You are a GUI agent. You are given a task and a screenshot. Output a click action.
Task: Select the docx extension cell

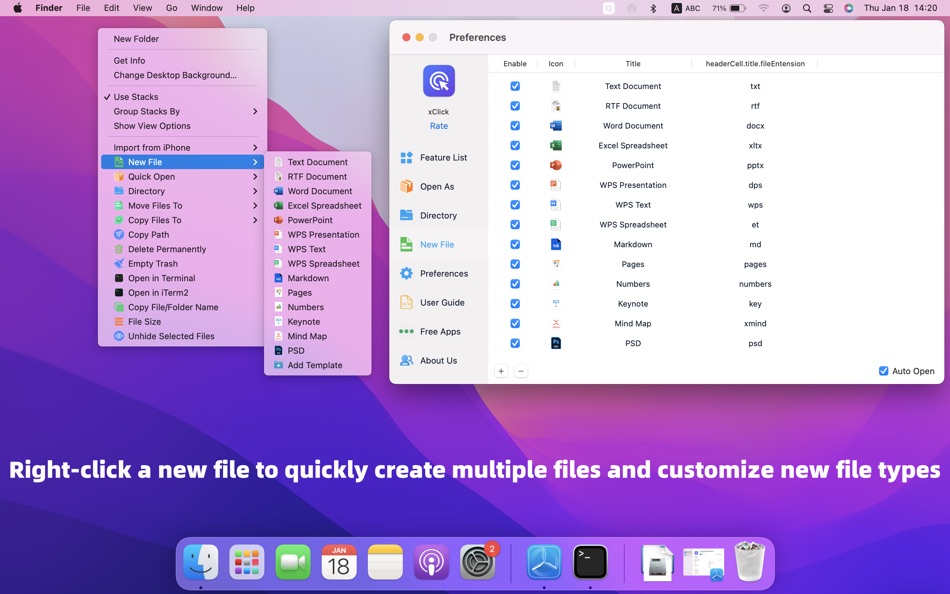pyautogui.click(x=755, y=126)
